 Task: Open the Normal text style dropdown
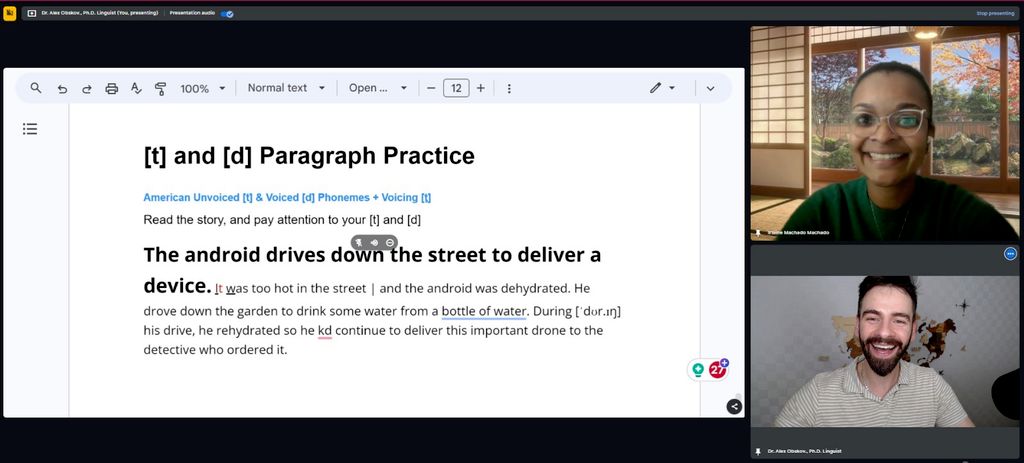tap(286, 88)
